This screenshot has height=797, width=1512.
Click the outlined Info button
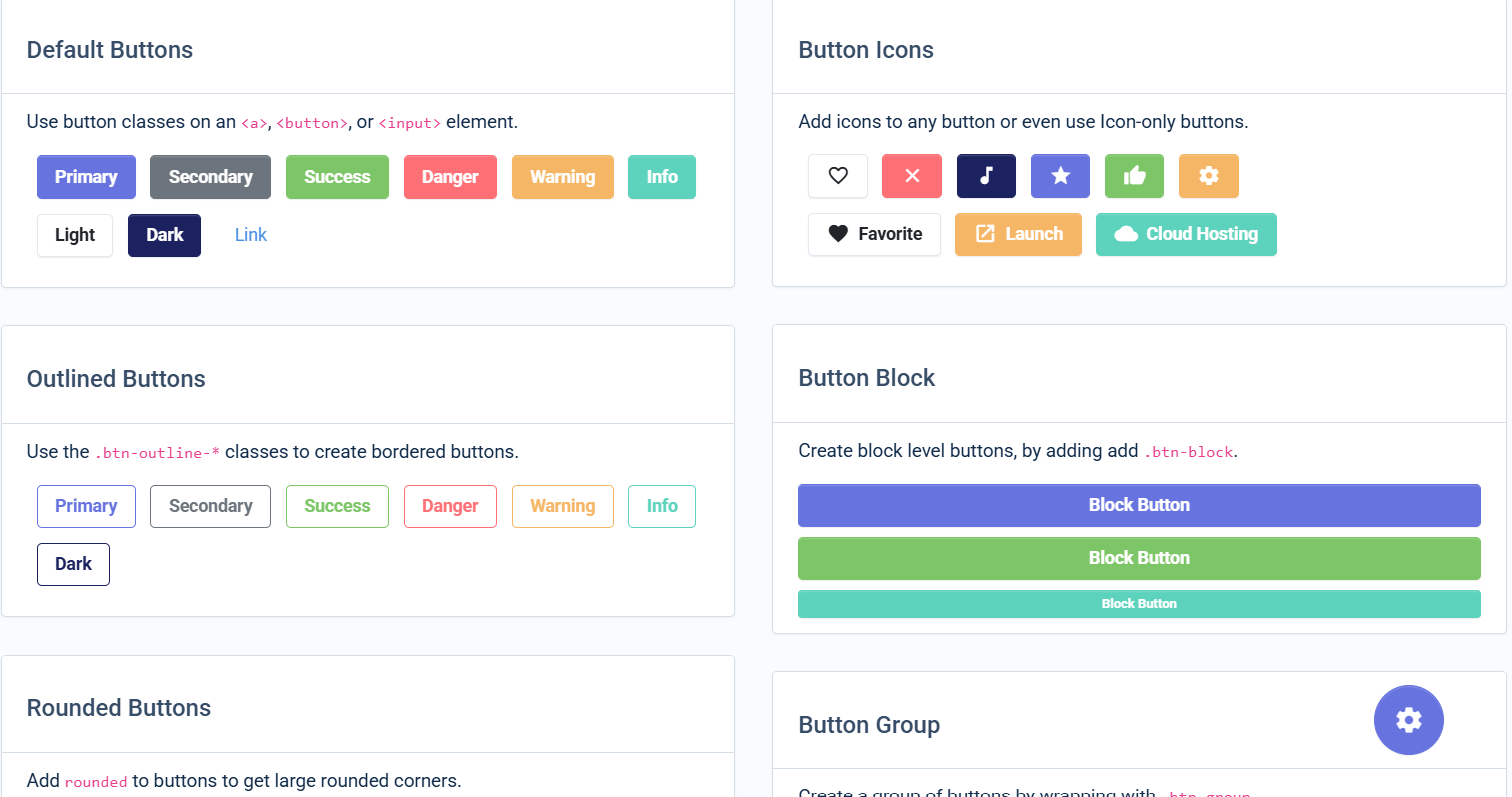(661, 506)
